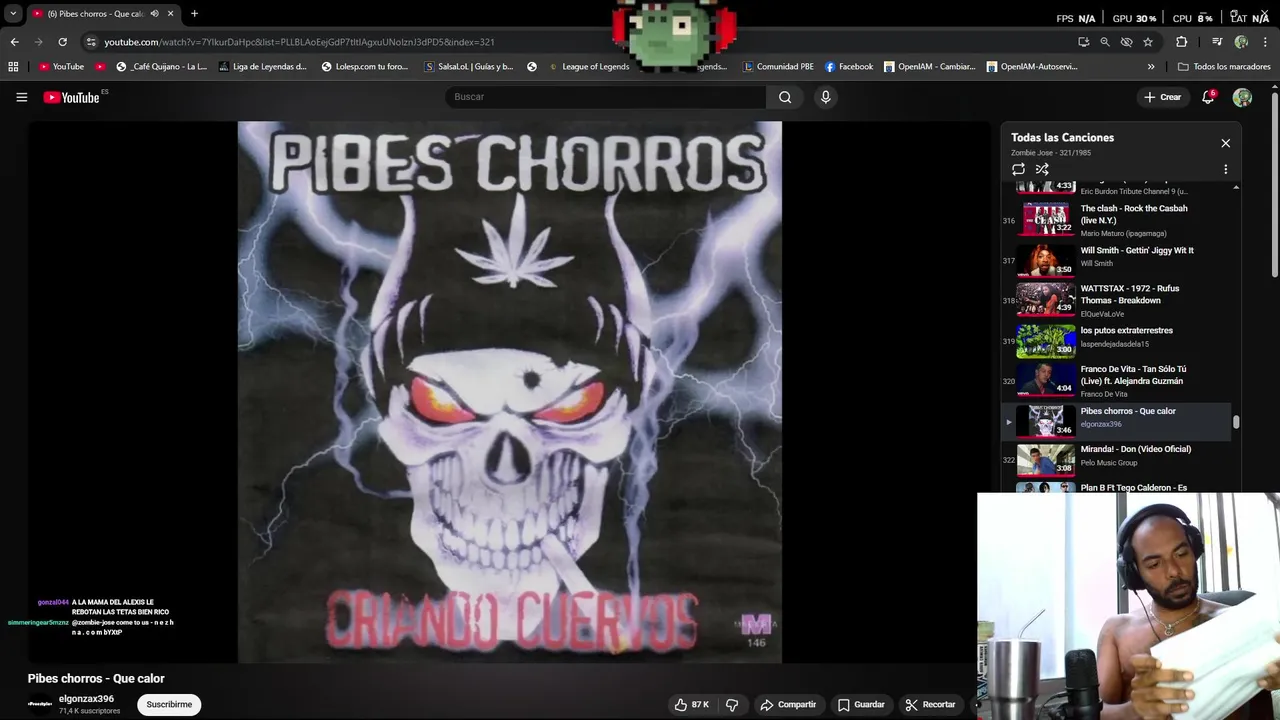The width and height of the screenshot is (1280, 720).
Task: Dislike the video
Action: pos(732,705)
